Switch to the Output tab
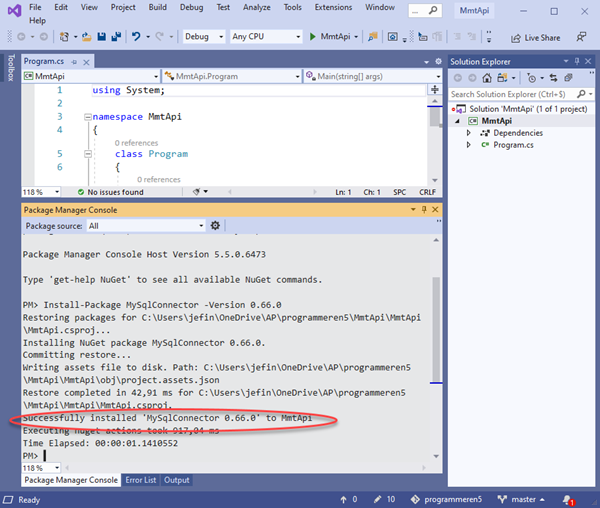Viewport: 600px width, 508px height. (176, 480)
